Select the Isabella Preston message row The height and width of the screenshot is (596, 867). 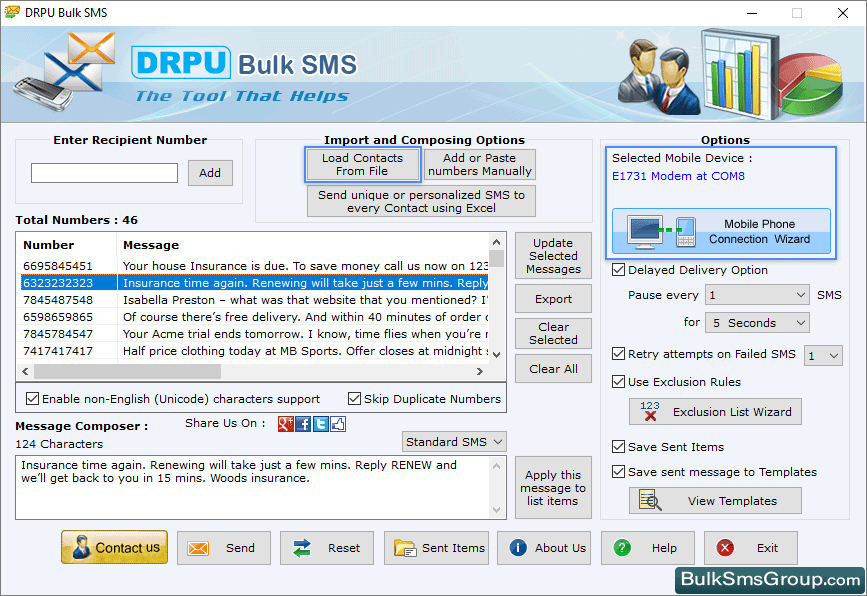tap(255, 300)
